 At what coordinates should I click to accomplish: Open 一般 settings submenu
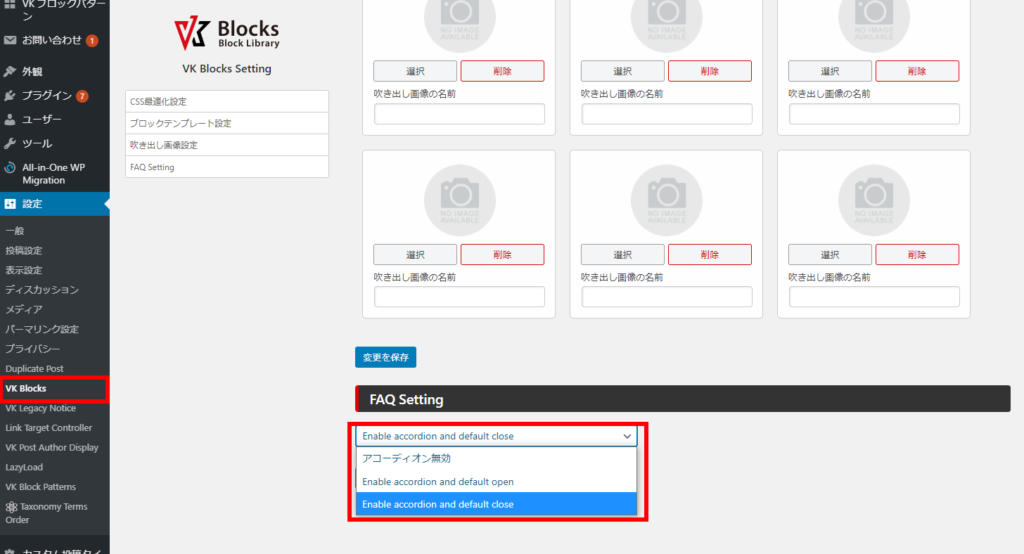pyautogui.click(x=15, y=231)
